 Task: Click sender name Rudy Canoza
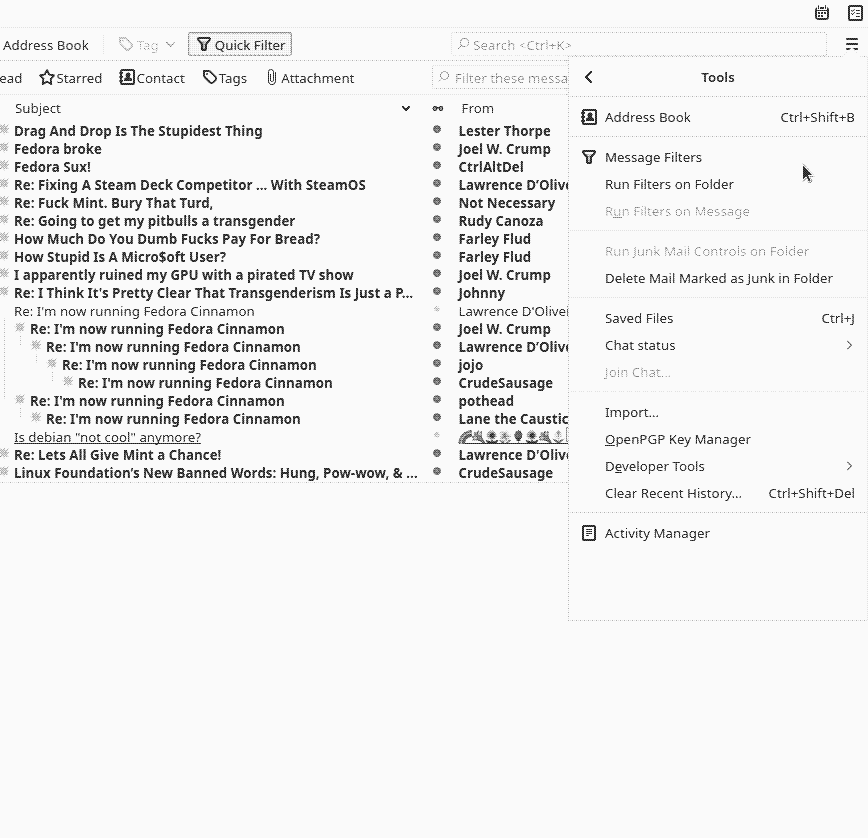[x=500, y=221]
